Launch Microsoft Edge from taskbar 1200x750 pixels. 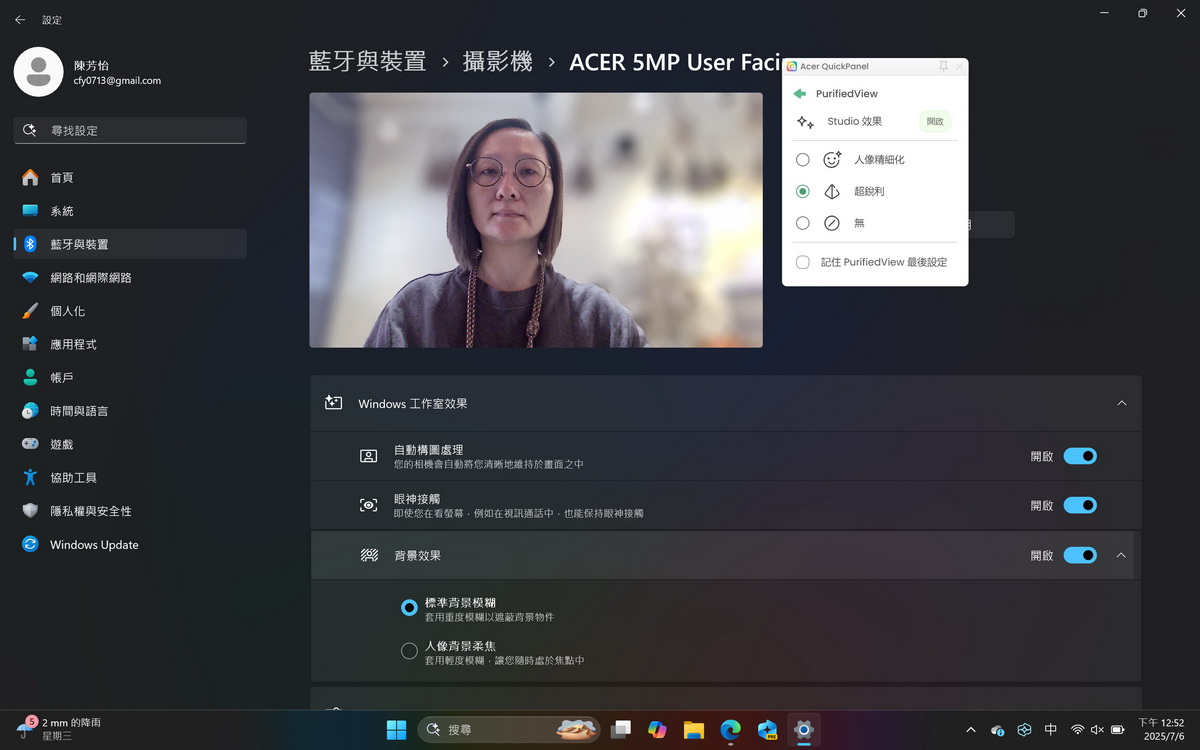[730, 730]
